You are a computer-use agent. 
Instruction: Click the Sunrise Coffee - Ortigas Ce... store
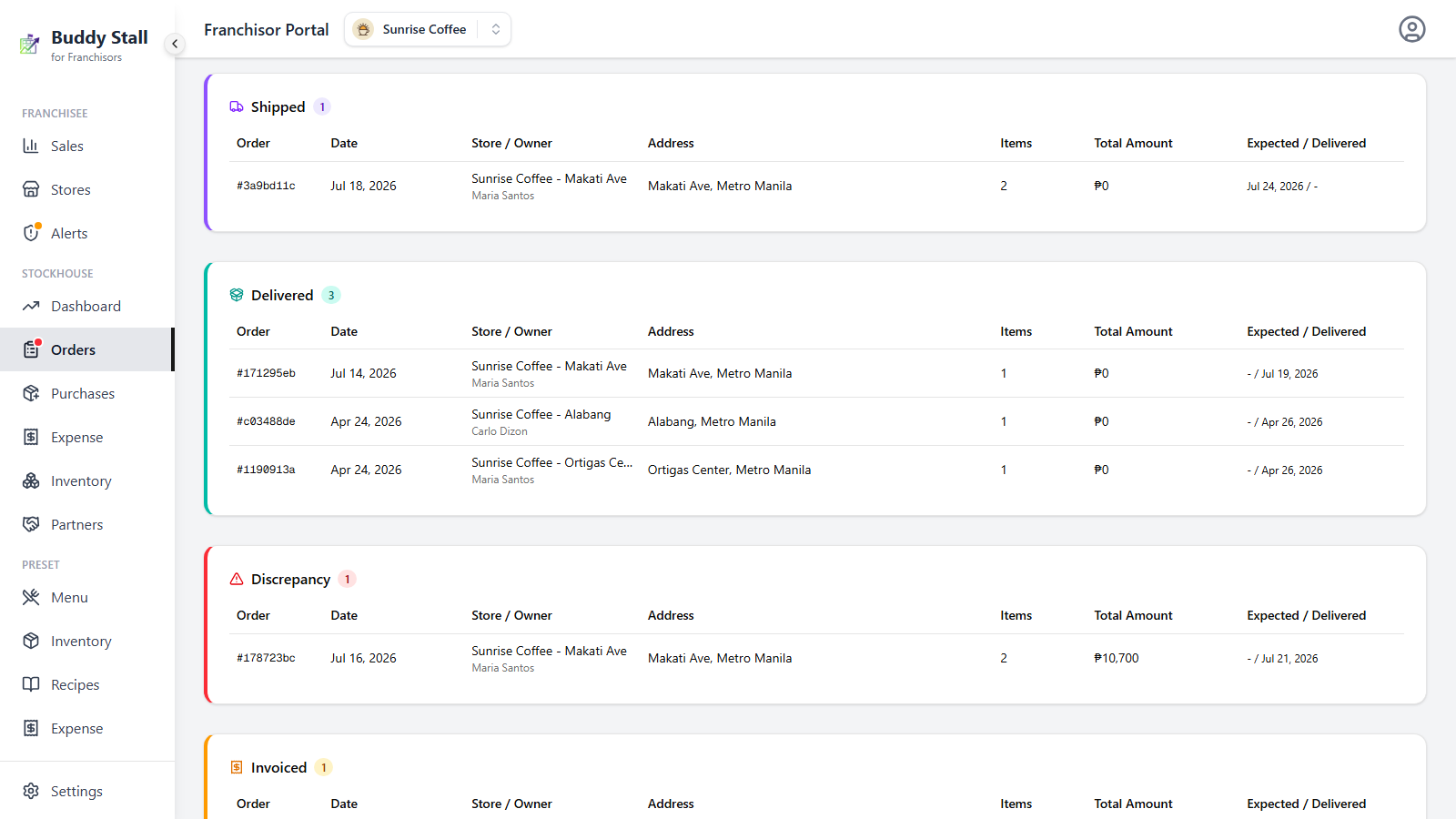coord(552,462)
